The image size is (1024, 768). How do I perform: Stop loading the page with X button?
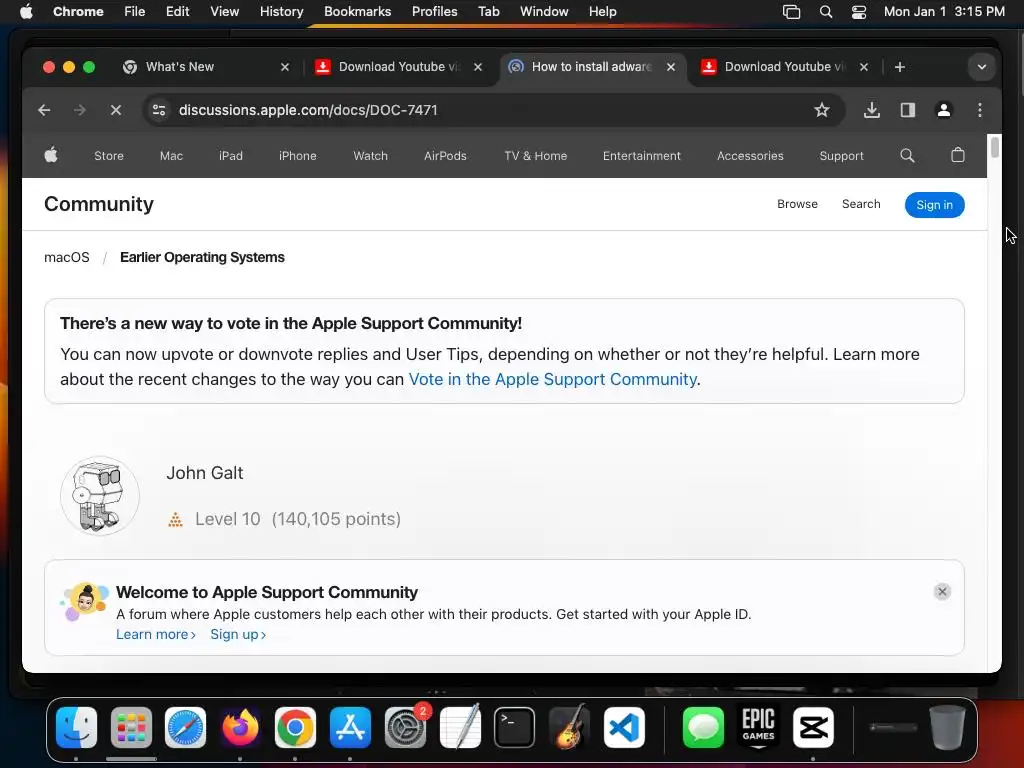(x=116, y=110)
